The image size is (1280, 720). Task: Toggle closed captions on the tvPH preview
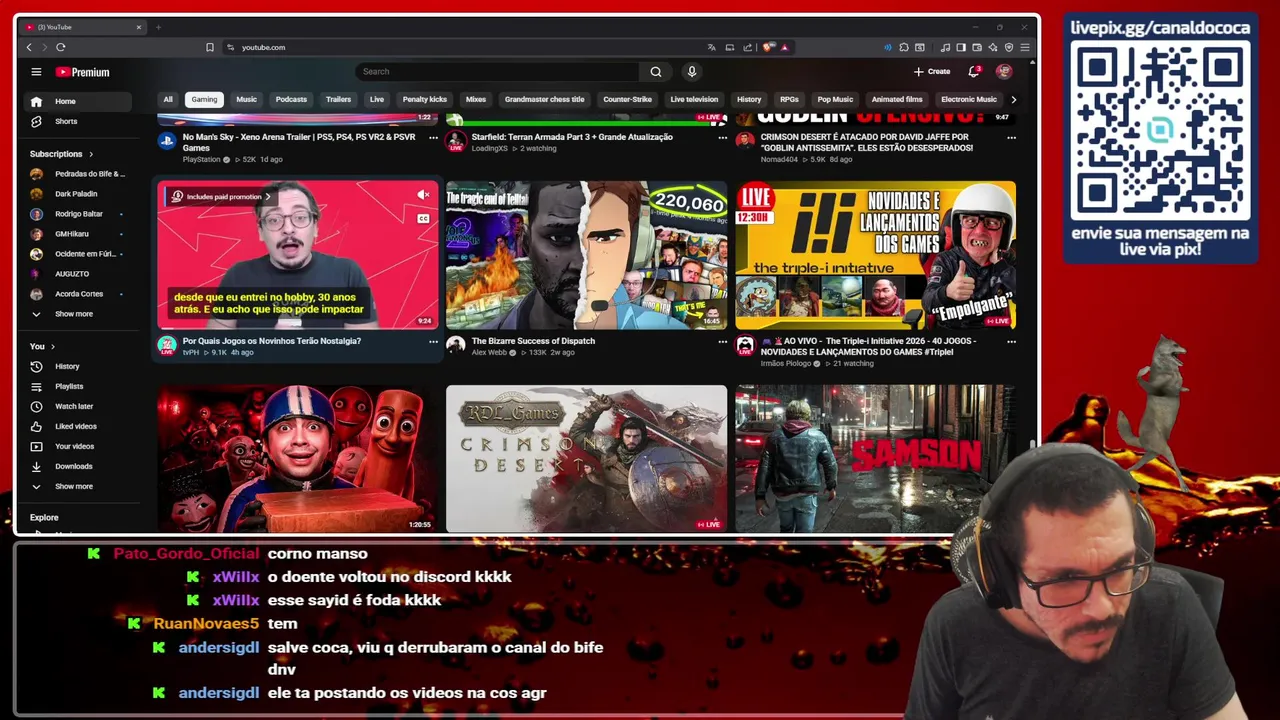click(x=423, y=218)
